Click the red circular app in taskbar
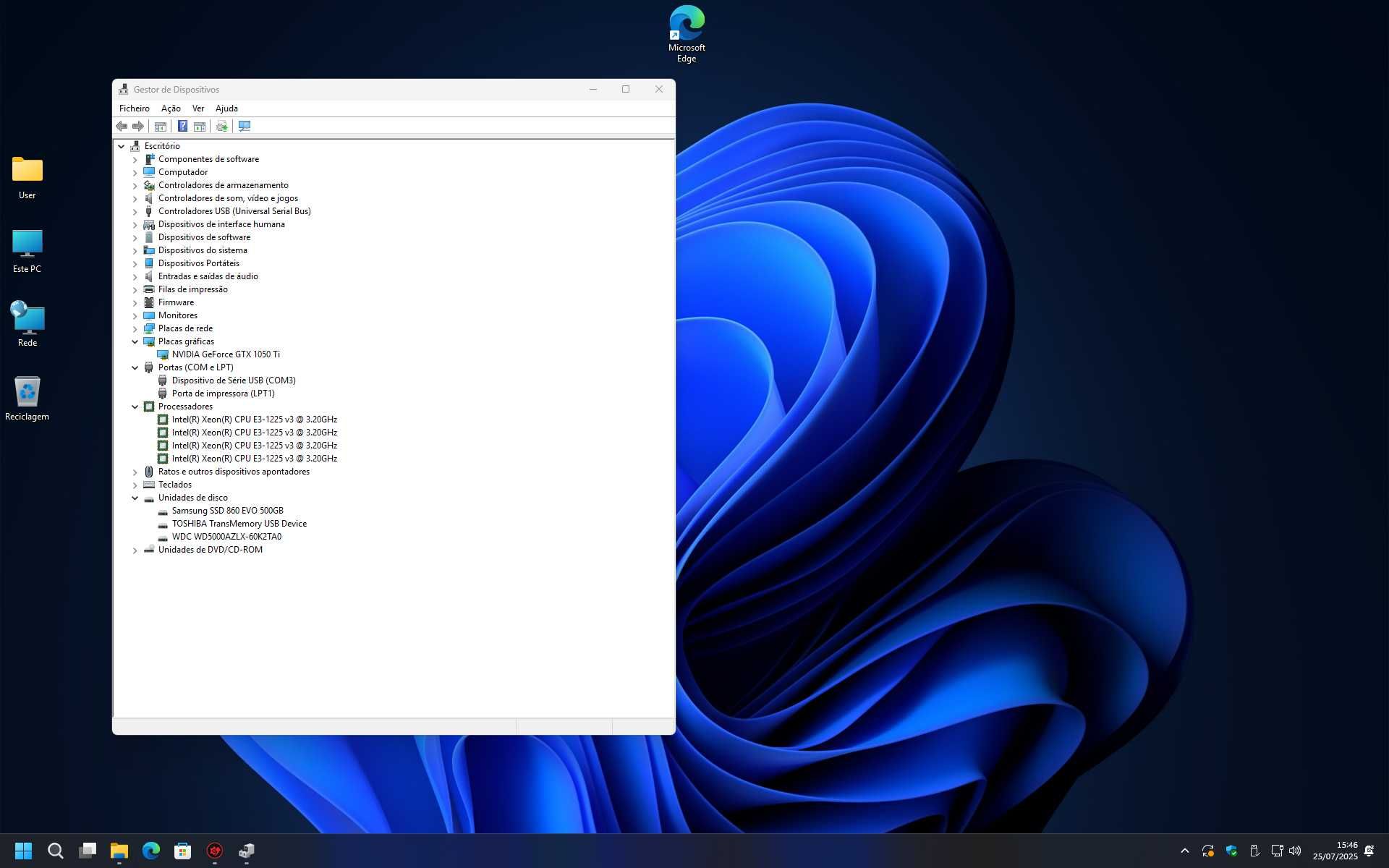The width and height of the screenshot is (1389, 868). 215,851
